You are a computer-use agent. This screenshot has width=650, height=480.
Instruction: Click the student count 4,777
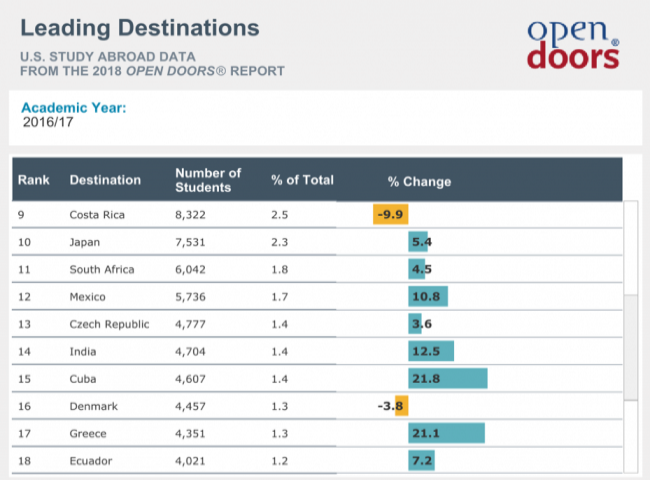point(190,324)
